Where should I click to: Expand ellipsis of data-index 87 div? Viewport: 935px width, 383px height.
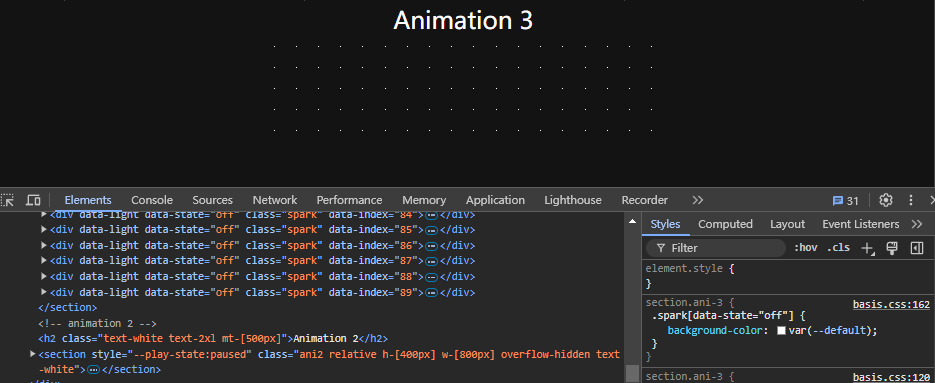click(x=431, y=261)
